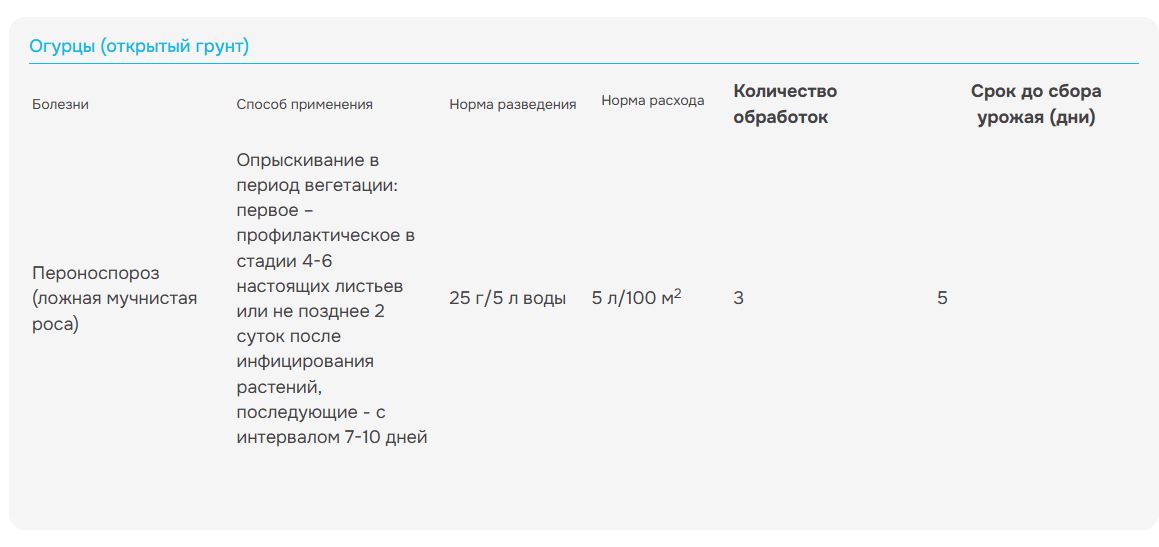Click the Норма разведения column header
The image size is (1159, 547).
[x=513, y=104]
